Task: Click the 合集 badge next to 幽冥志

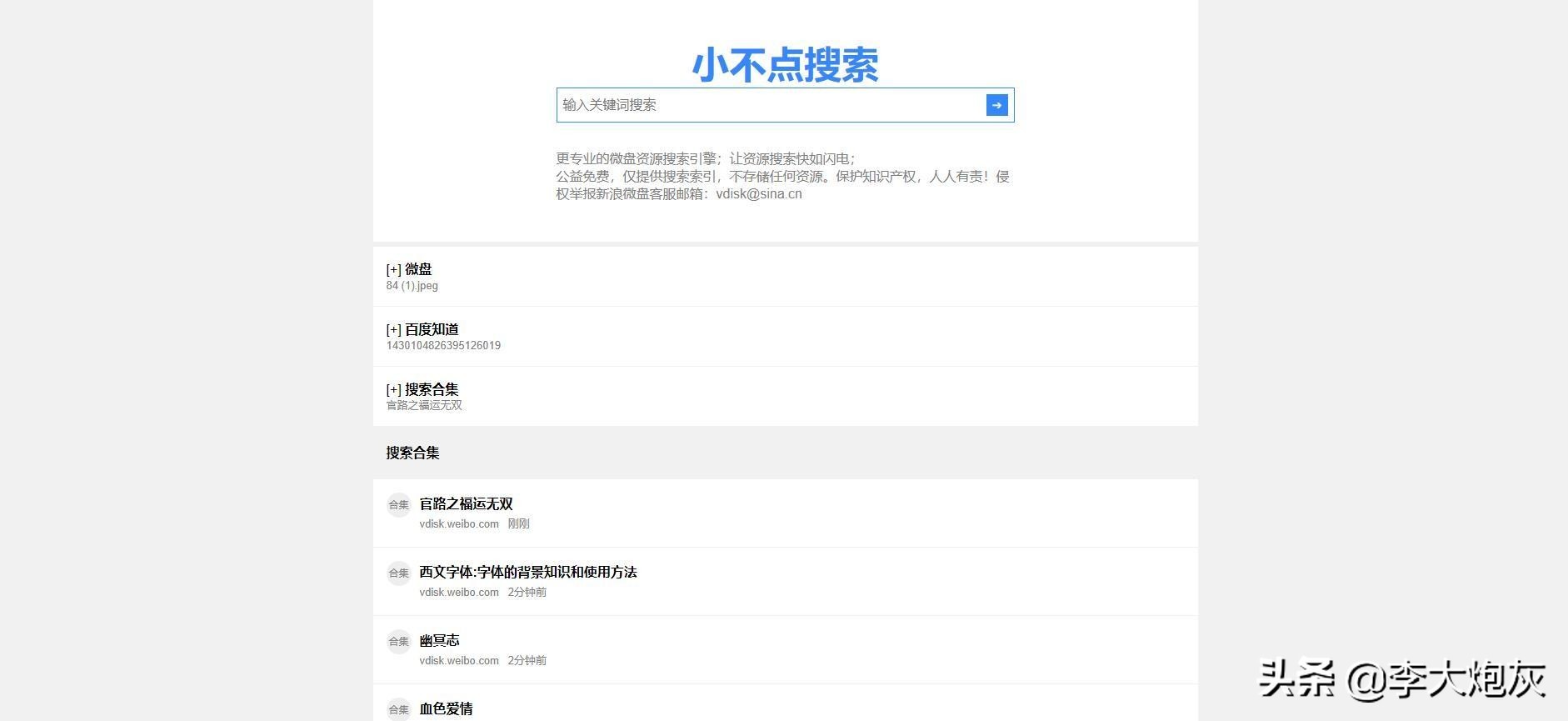Action: point(399,641)
